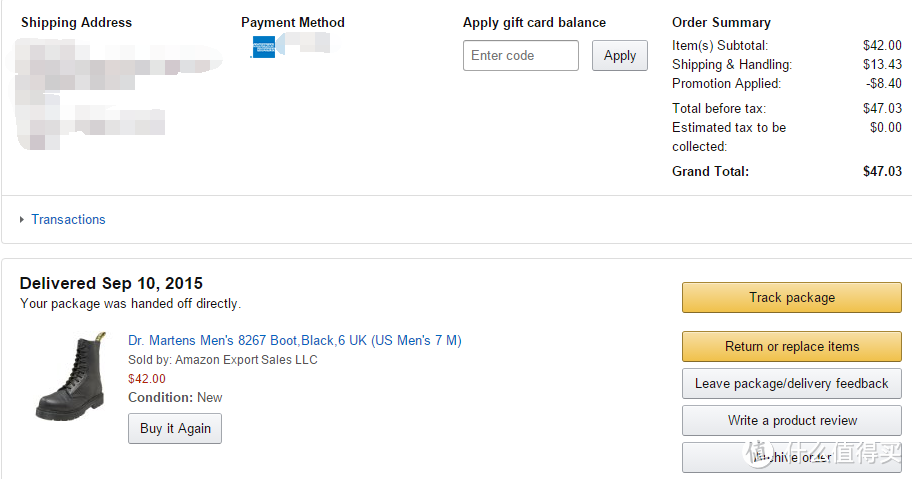912x479 pixels.
Task: Track package for this order
Action: click(792, 298)
